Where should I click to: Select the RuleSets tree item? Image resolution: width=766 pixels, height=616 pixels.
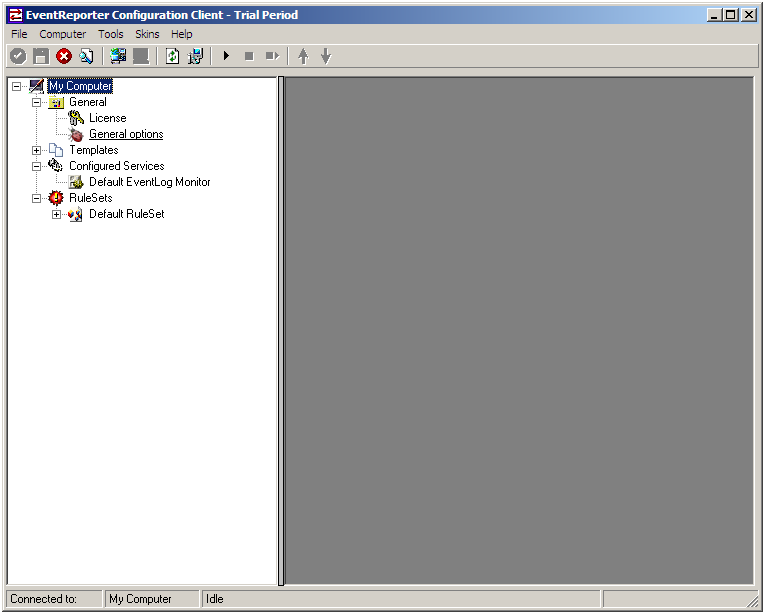click(91, 198)
